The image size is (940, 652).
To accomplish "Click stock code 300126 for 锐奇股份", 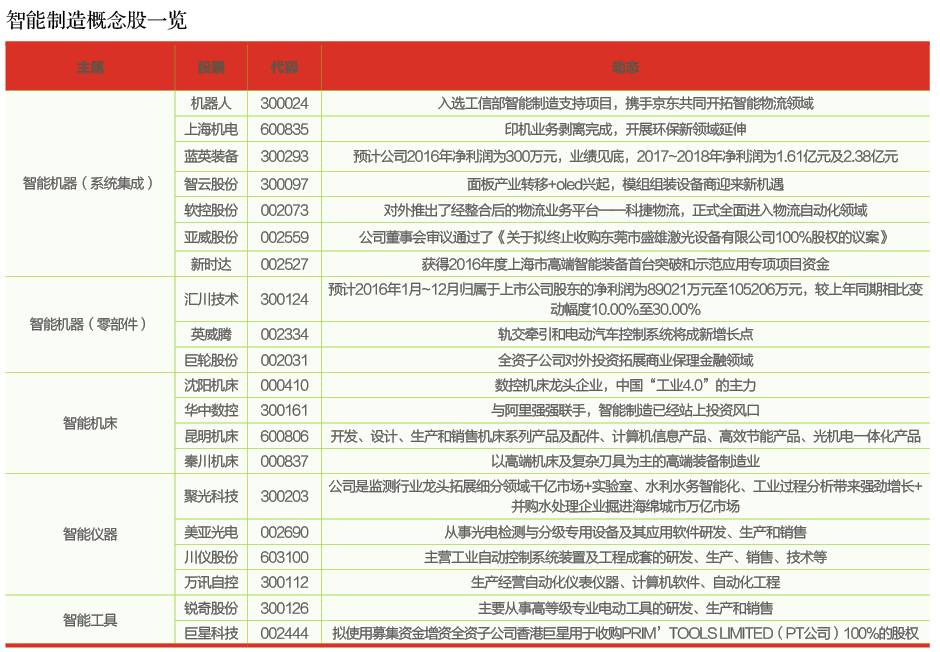I will point(284,608).
